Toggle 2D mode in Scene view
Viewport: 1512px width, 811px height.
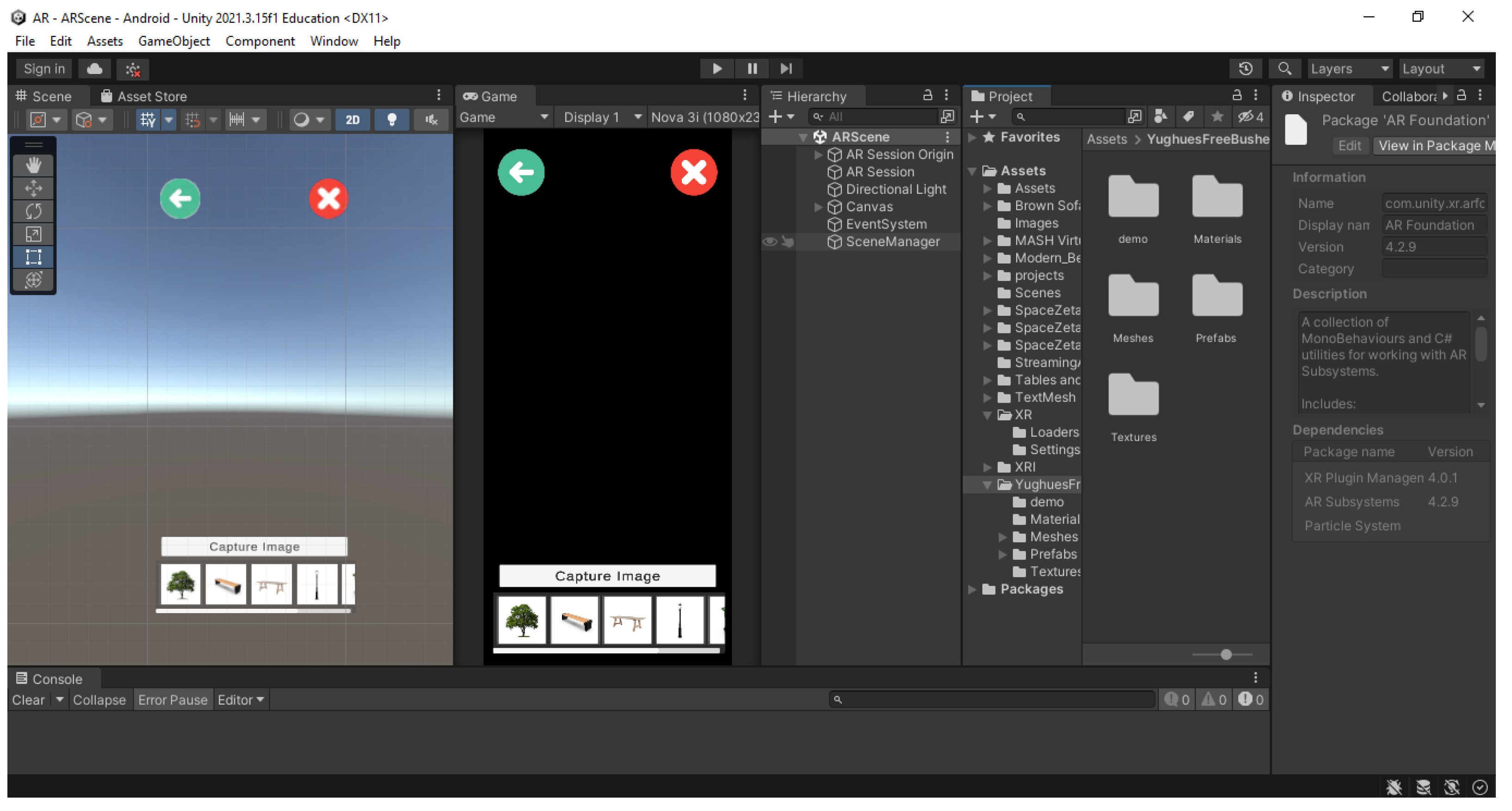click(352, 120)
